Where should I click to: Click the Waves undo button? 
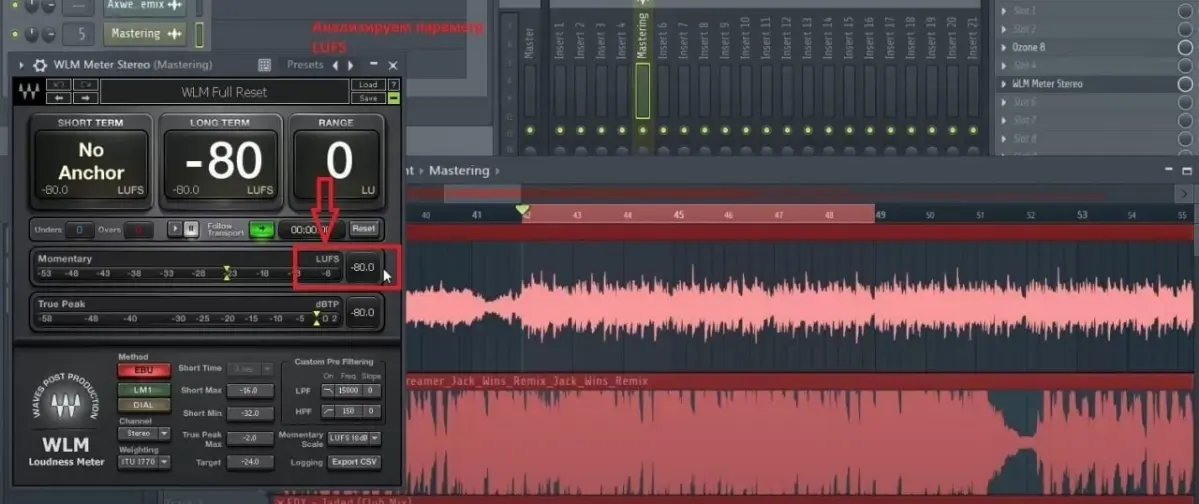[x=59, y=84]
